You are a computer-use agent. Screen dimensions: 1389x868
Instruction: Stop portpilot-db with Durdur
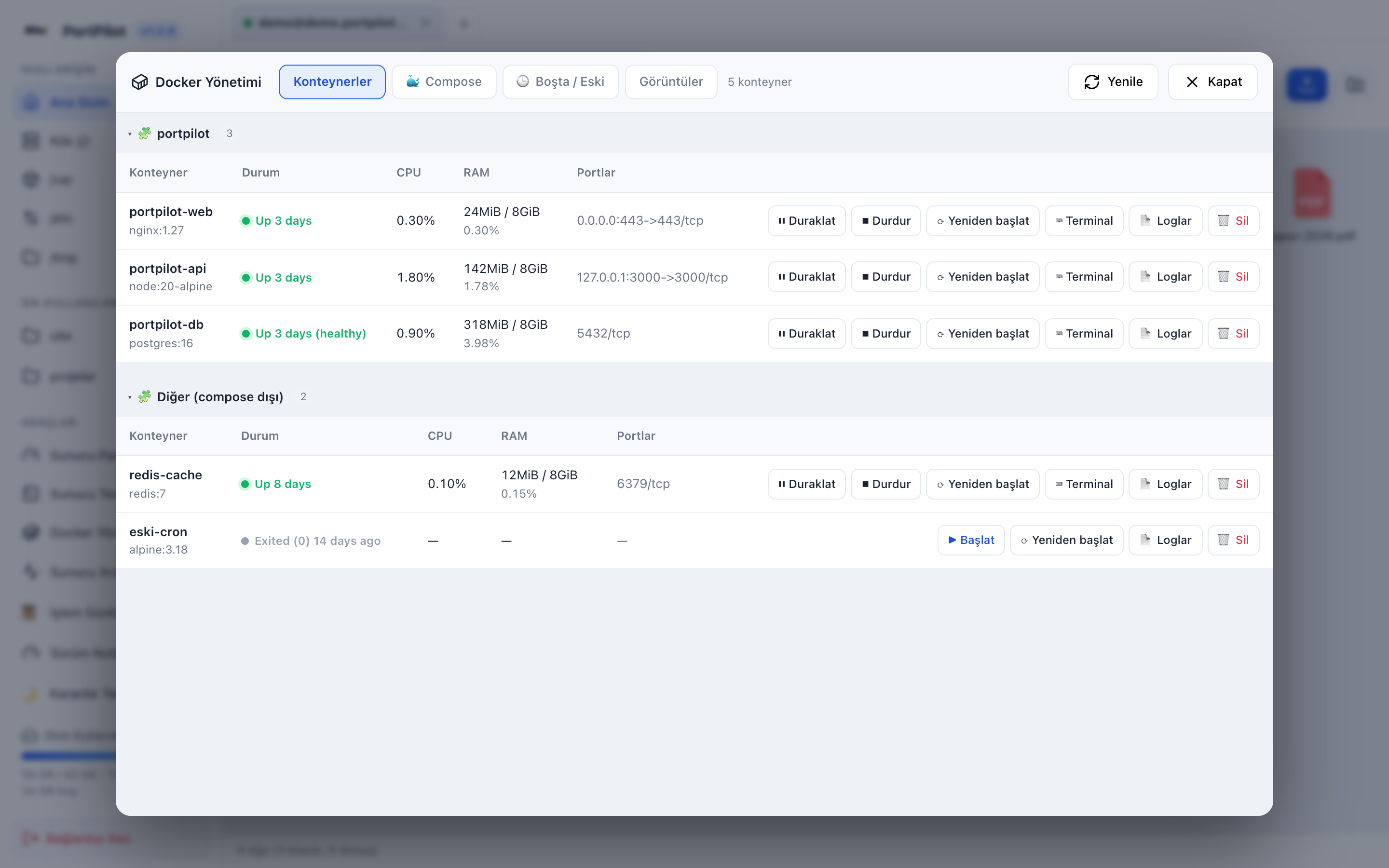[x=885, y=334]
